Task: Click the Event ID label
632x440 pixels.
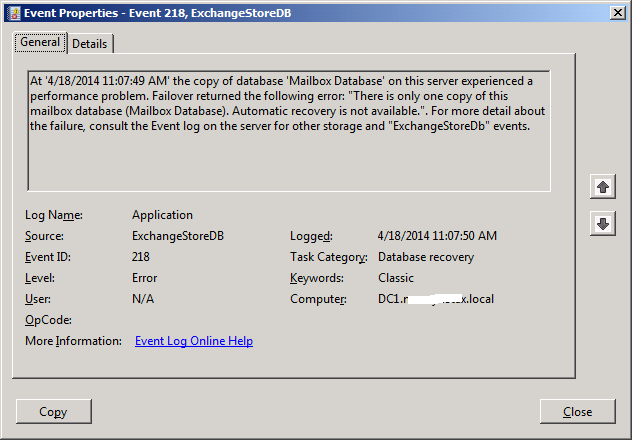Action: pyautogui.click(x=48, y=257)
